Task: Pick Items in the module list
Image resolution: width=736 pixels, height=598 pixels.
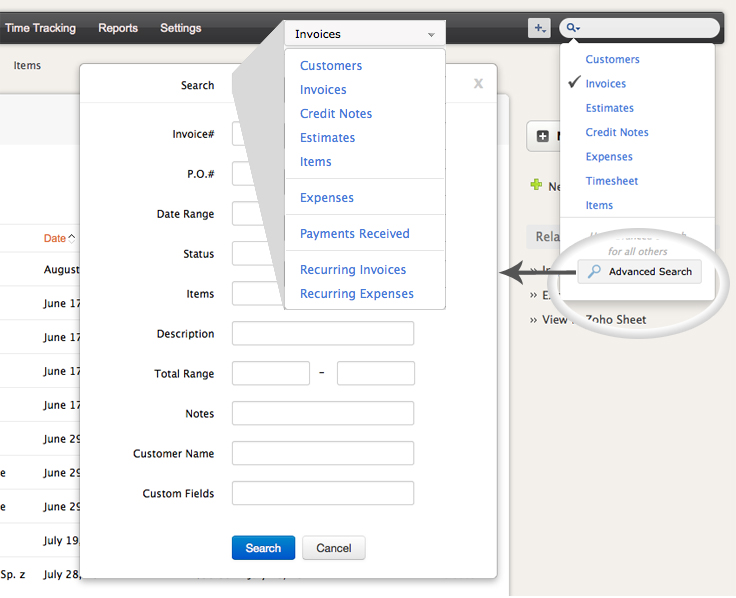Action: (x=315, y=161)
